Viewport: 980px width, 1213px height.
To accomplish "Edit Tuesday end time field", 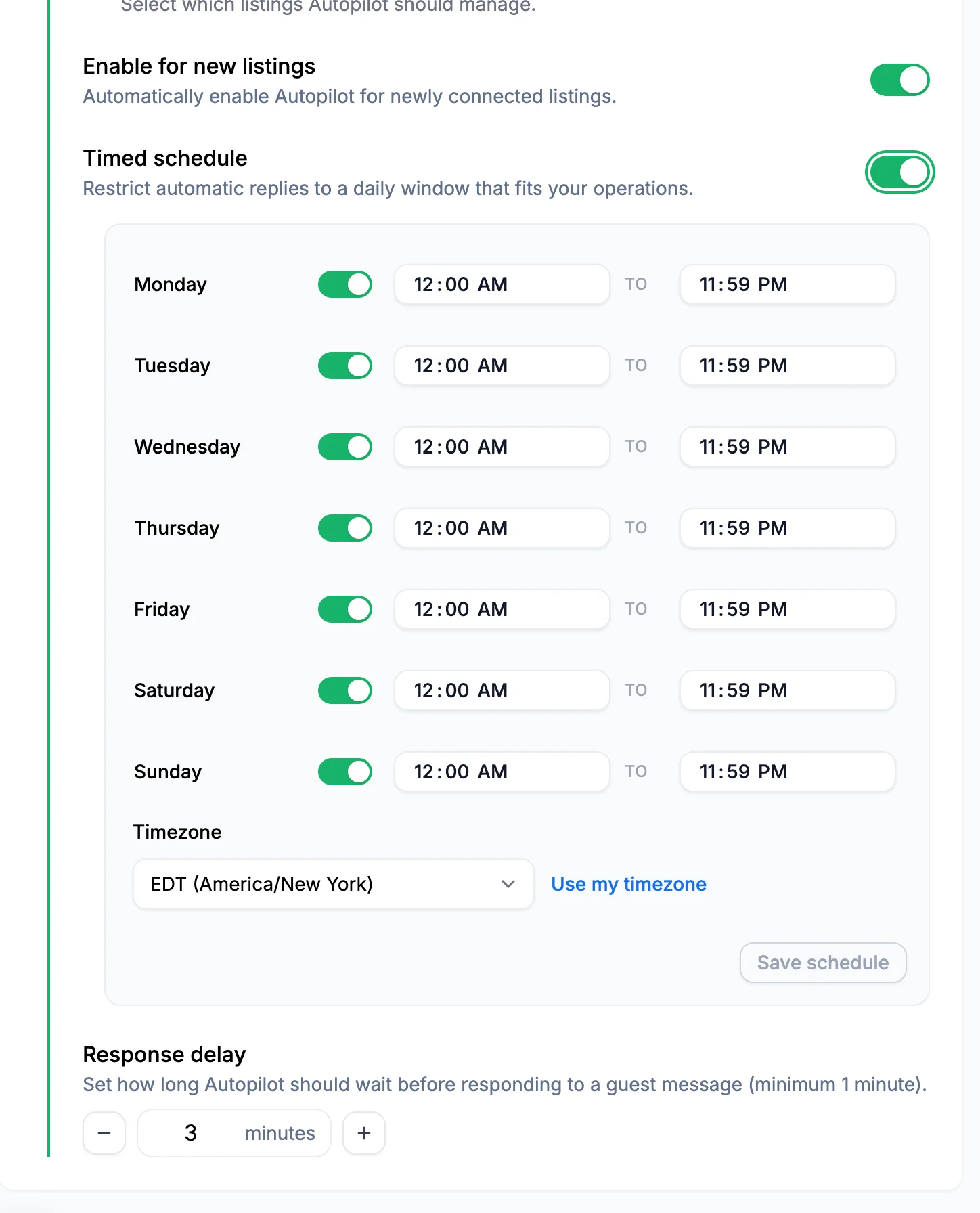I will click(x=787, y=366).
